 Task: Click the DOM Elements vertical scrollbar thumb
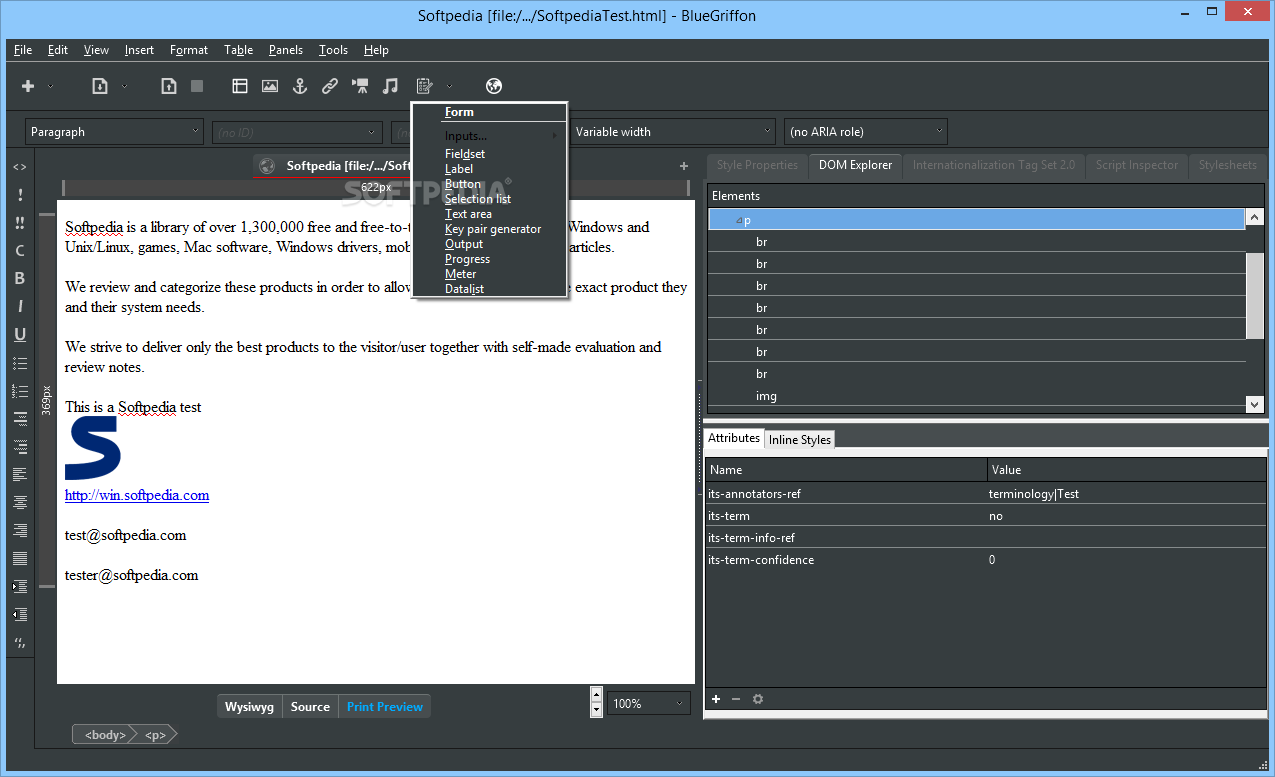[1255, 296]
